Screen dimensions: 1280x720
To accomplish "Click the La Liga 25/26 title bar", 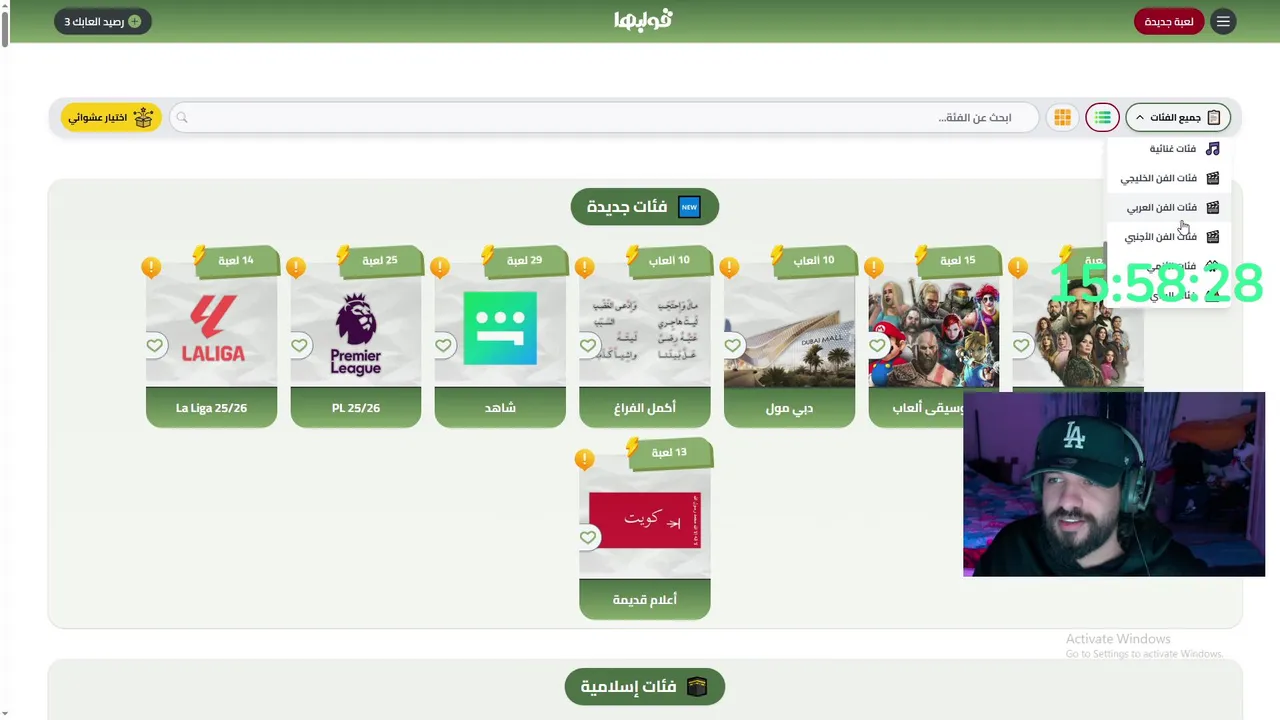I will coord(211,408).
